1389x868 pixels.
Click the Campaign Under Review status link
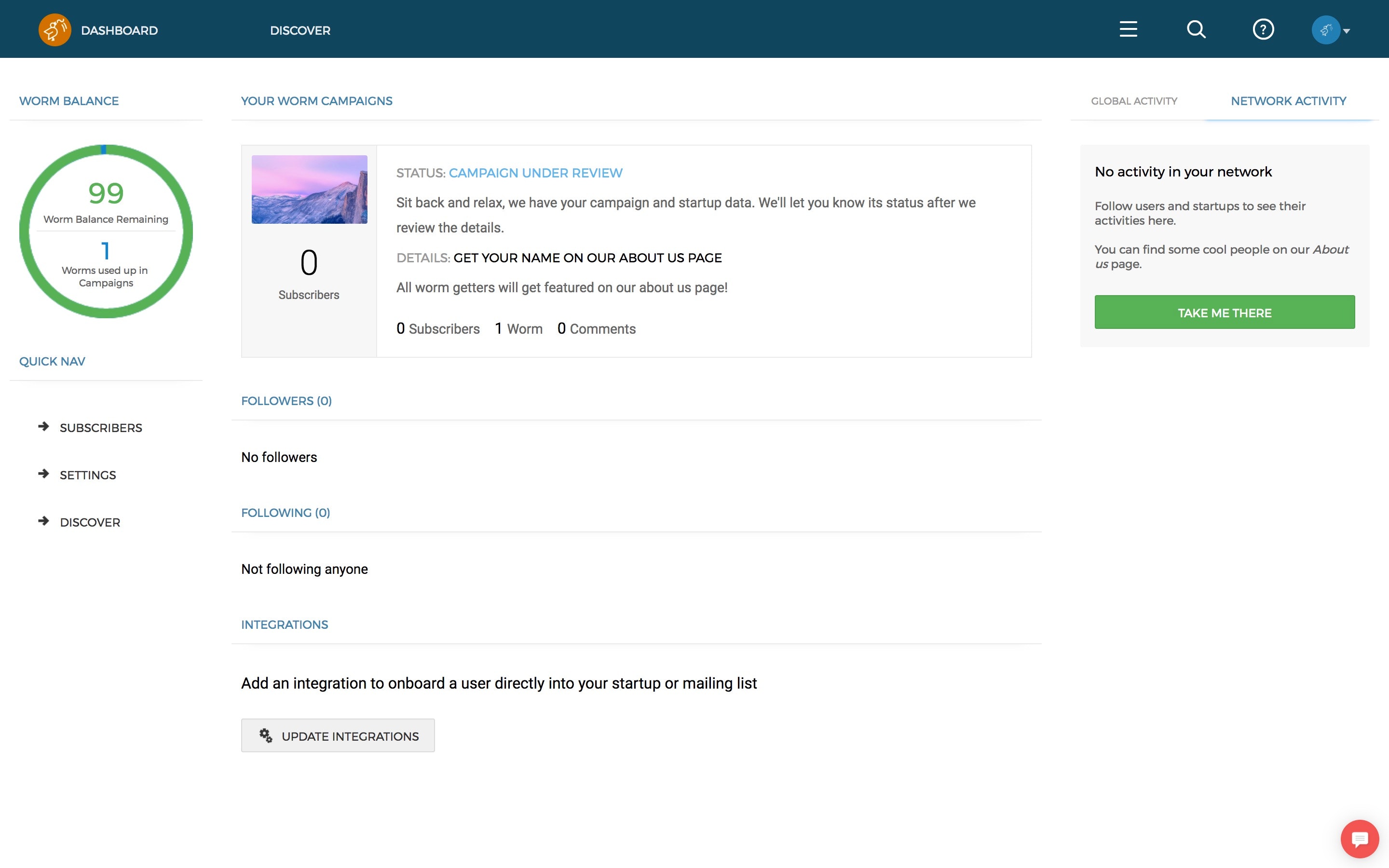[535, 173]
